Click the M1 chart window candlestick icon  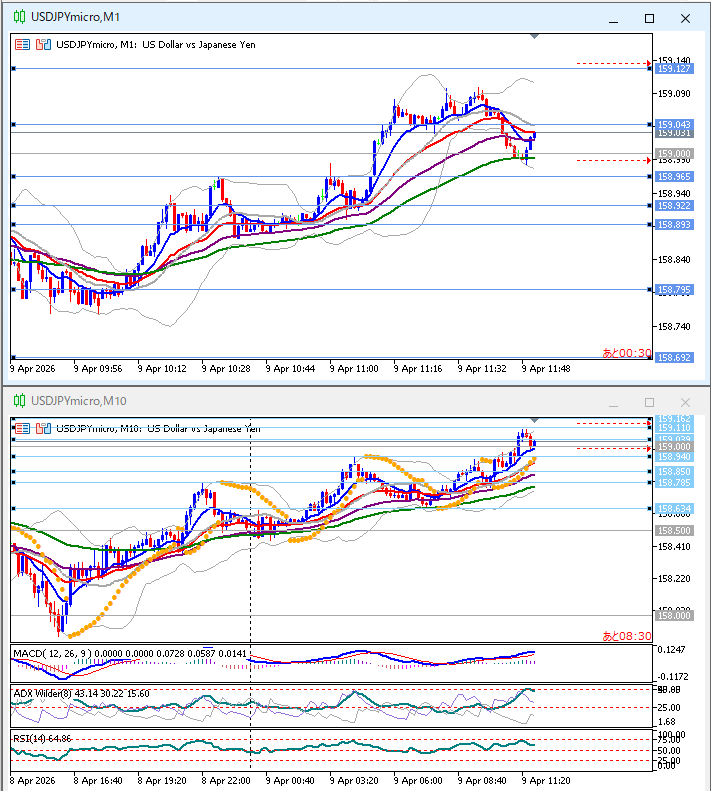[x=20, y=17]
